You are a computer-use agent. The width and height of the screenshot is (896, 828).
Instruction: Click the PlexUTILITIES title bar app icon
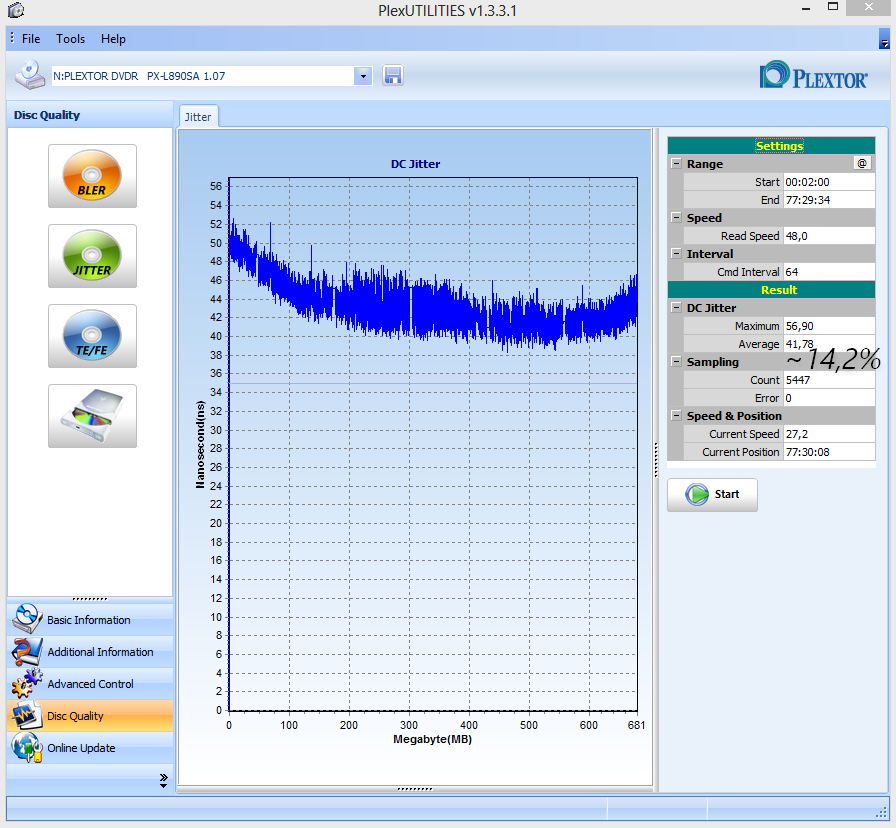point(16,10)
